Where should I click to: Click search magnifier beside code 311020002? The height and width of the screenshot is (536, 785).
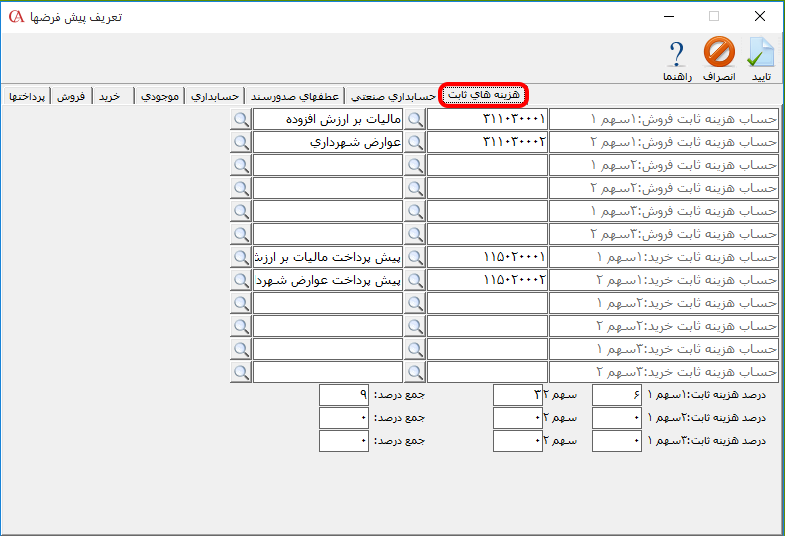tap(415, 142)
